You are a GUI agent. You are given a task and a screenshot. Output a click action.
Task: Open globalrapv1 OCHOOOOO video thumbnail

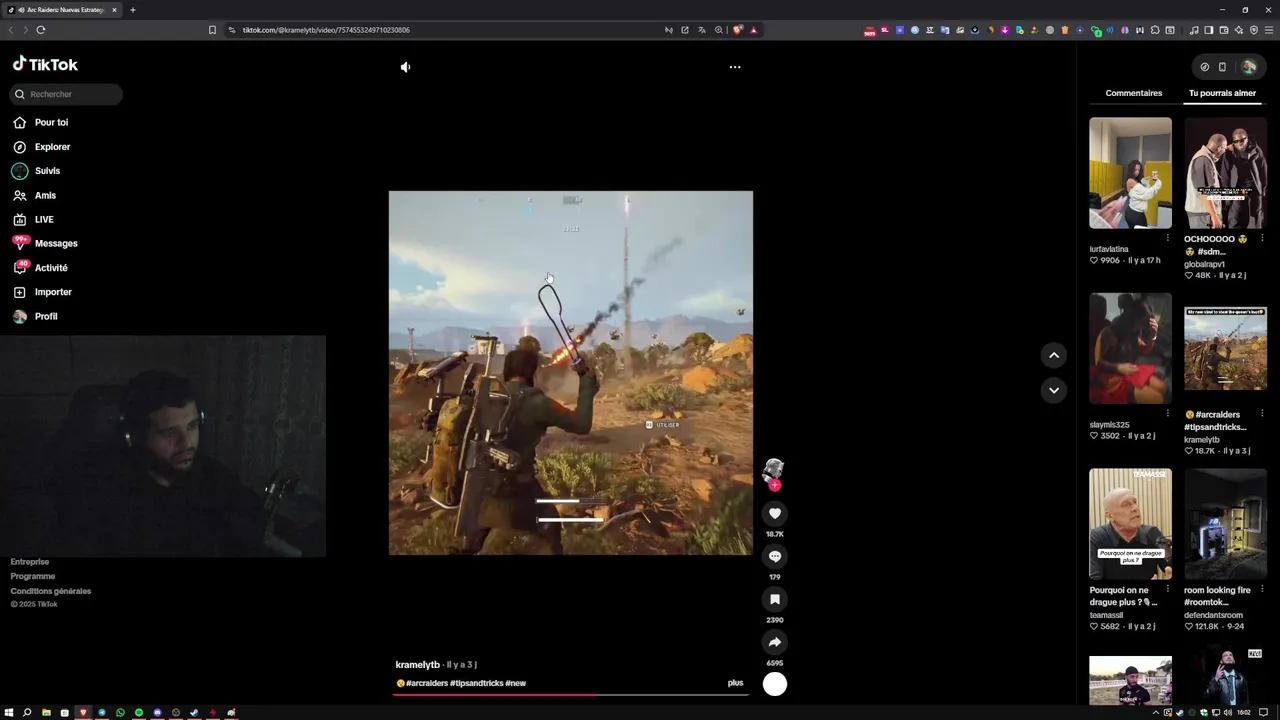1225,173
